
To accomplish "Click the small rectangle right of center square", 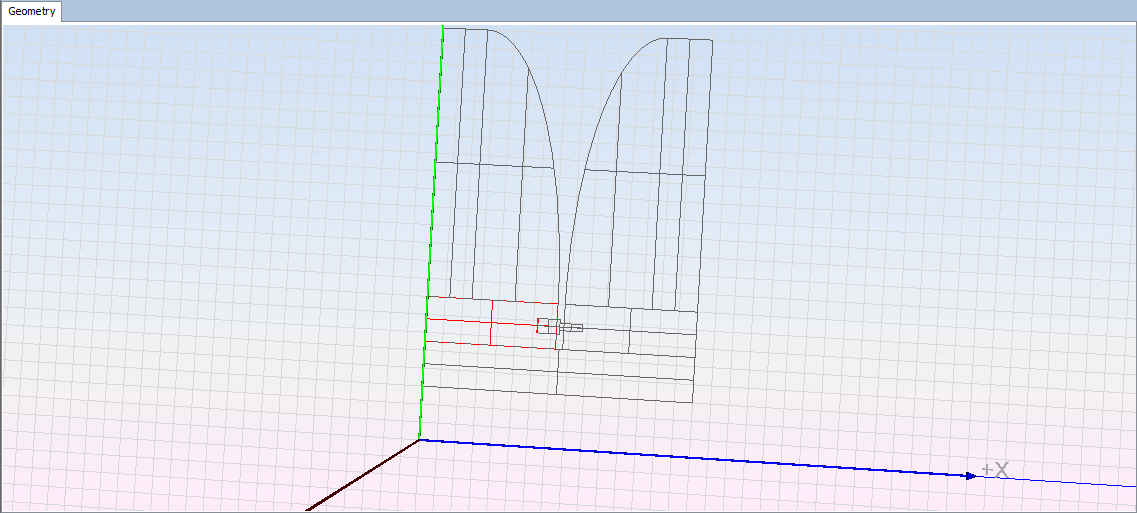I will pyautogui.click(x=572, y=328).
